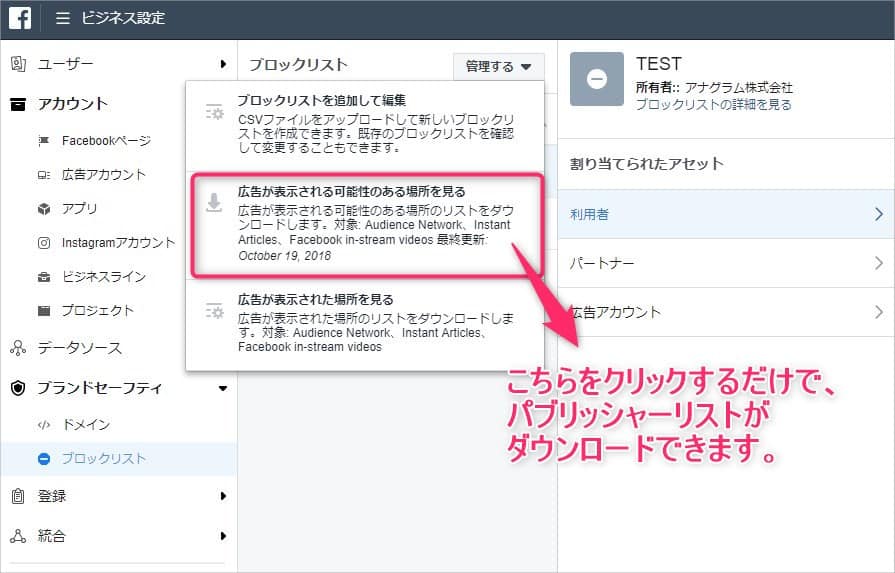Collapse the ブランドセーフティ section
Screen dimensions: 895x573
click(x=222, y=388)
